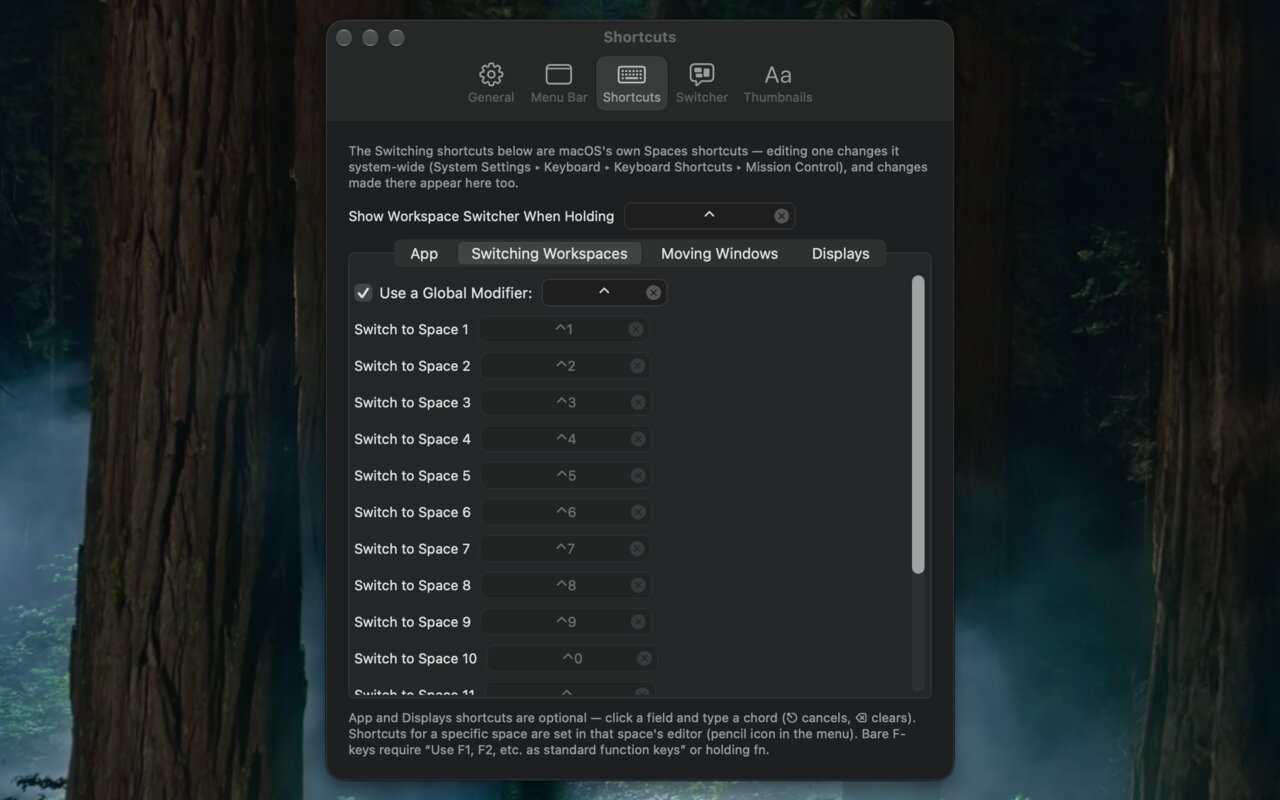Click the "Show Workspace Switcher When Holding" label
Image resolution: width=1280 pixels, height=800 pixels.
[x=481, y=216]
